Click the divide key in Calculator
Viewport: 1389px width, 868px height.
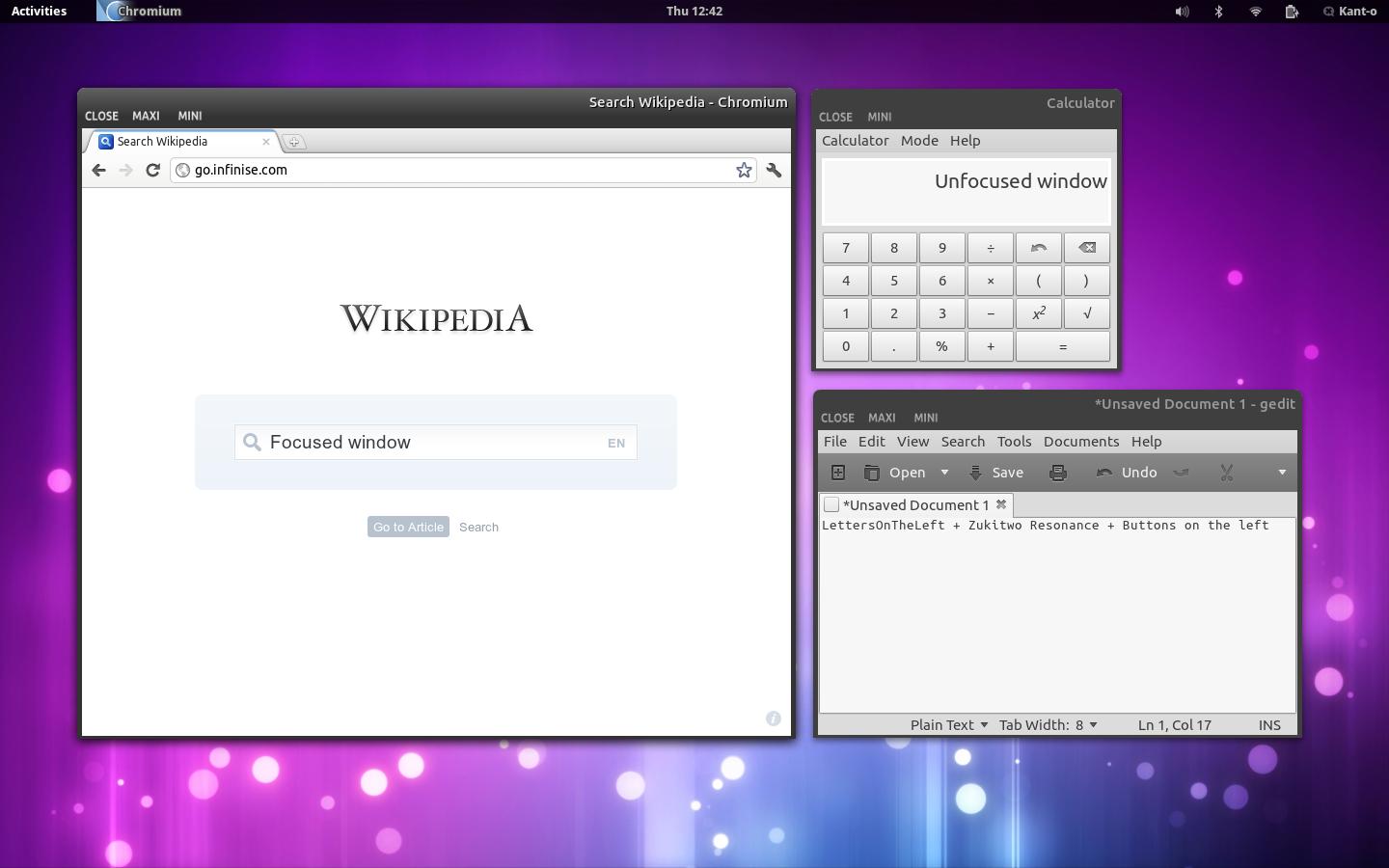(991, 248)
